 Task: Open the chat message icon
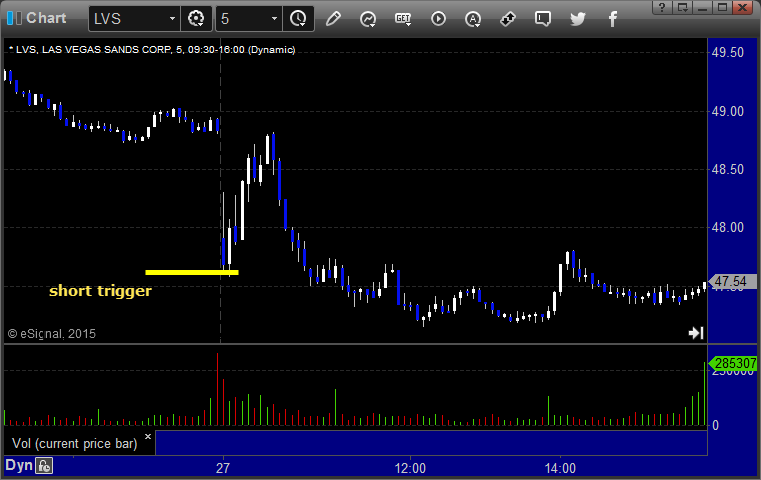(543, 19)
